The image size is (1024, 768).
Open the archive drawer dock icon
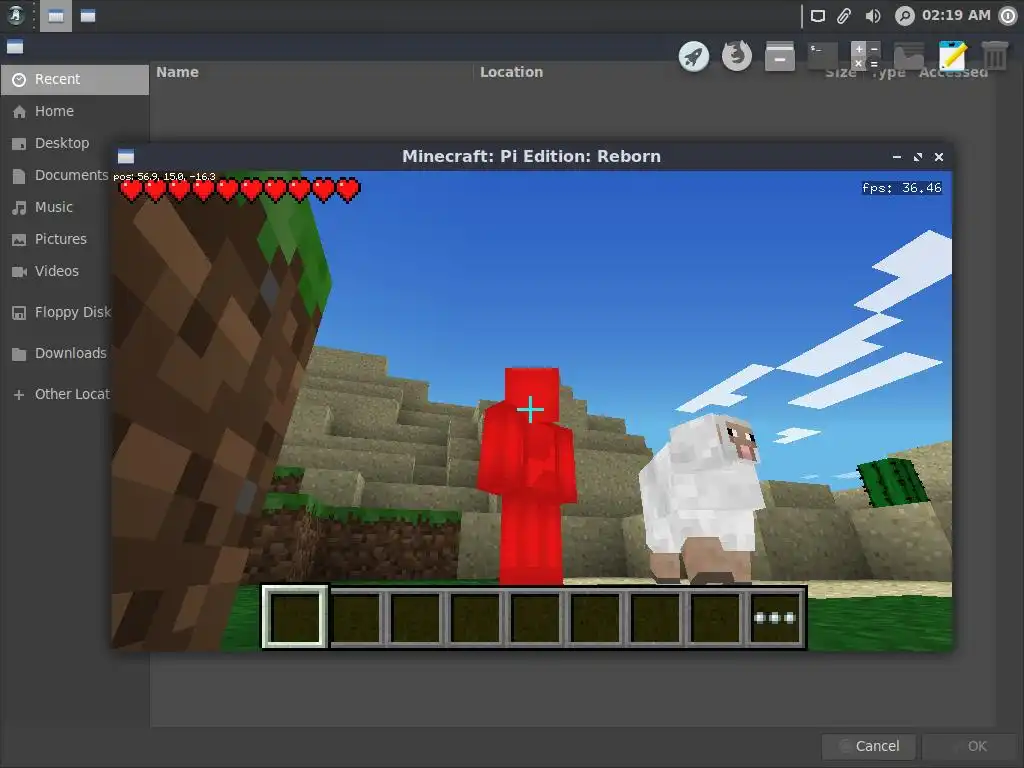780,56
